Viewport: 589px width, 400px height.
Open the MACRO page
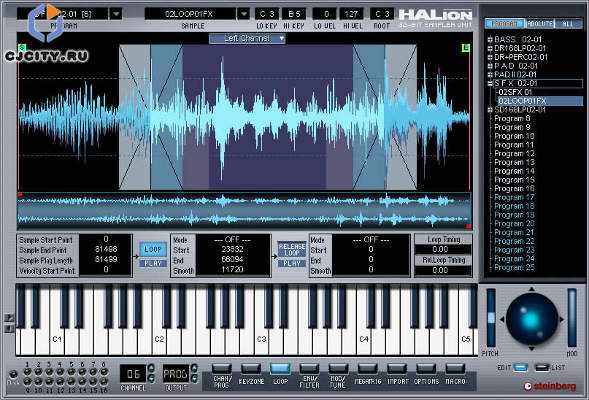(455, 369)
